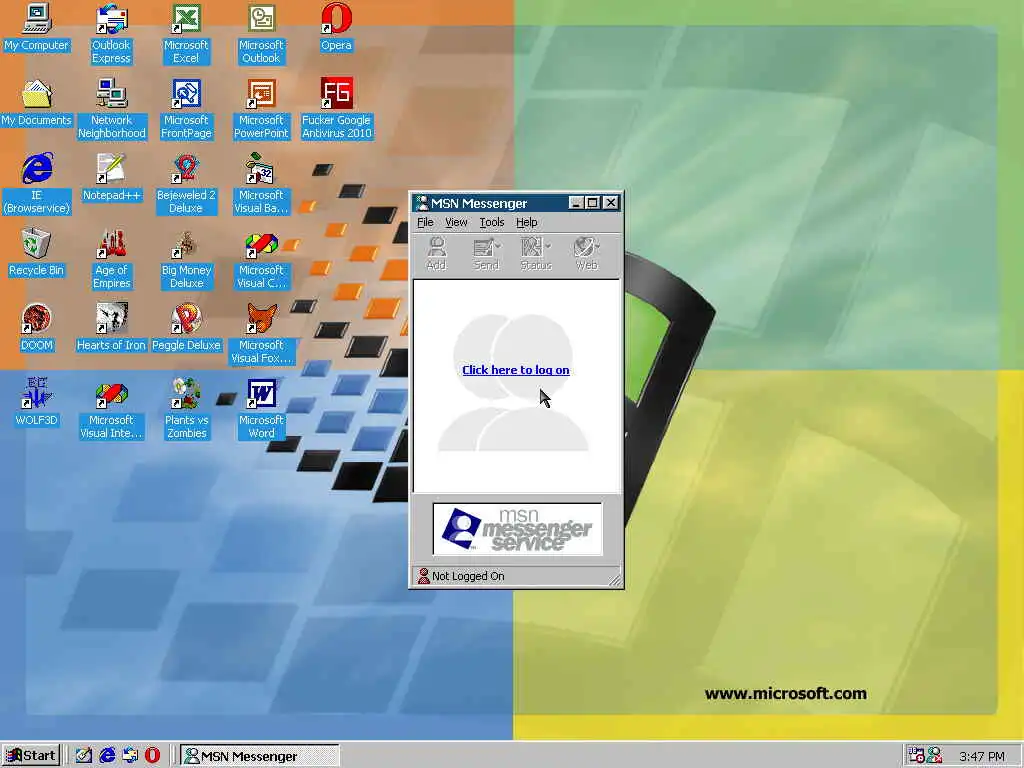Click the 3:47 PM taskbar clock
1024x768 pixels.
[x=982, y=756]
